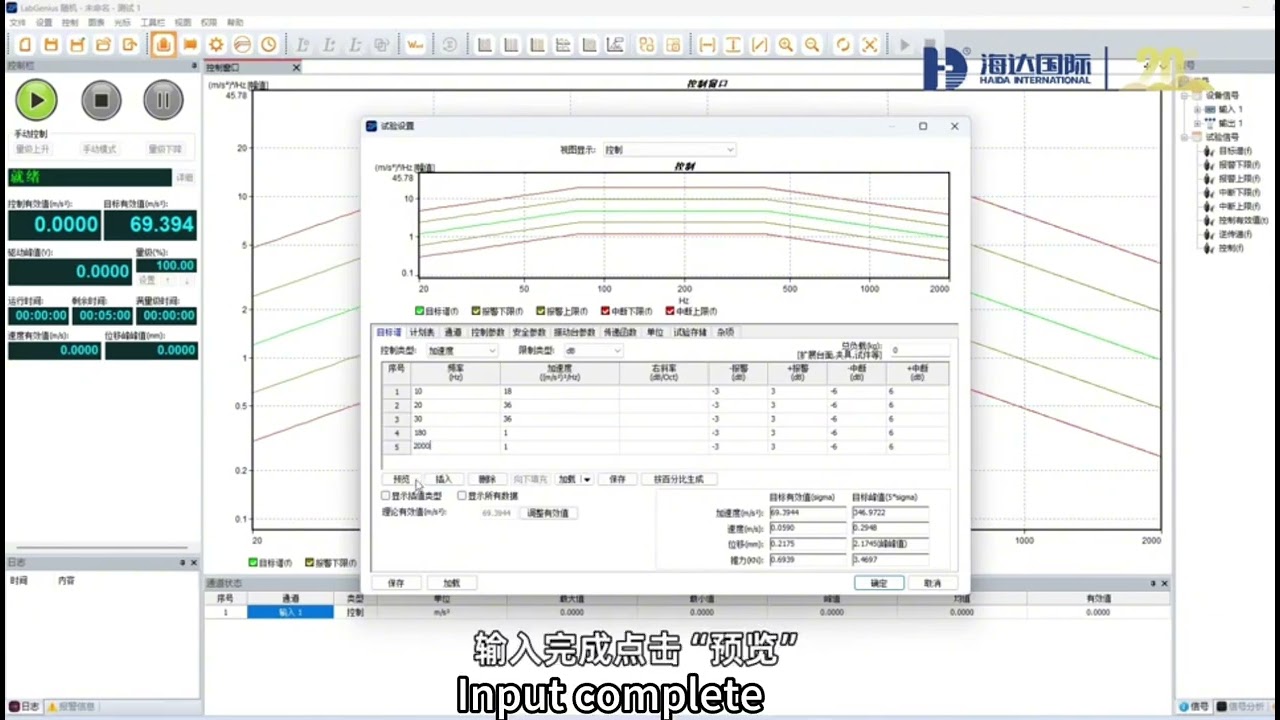Switch to the 控制参数 tab
This screenshot has height=720, width=1280.
coord(488,332)
